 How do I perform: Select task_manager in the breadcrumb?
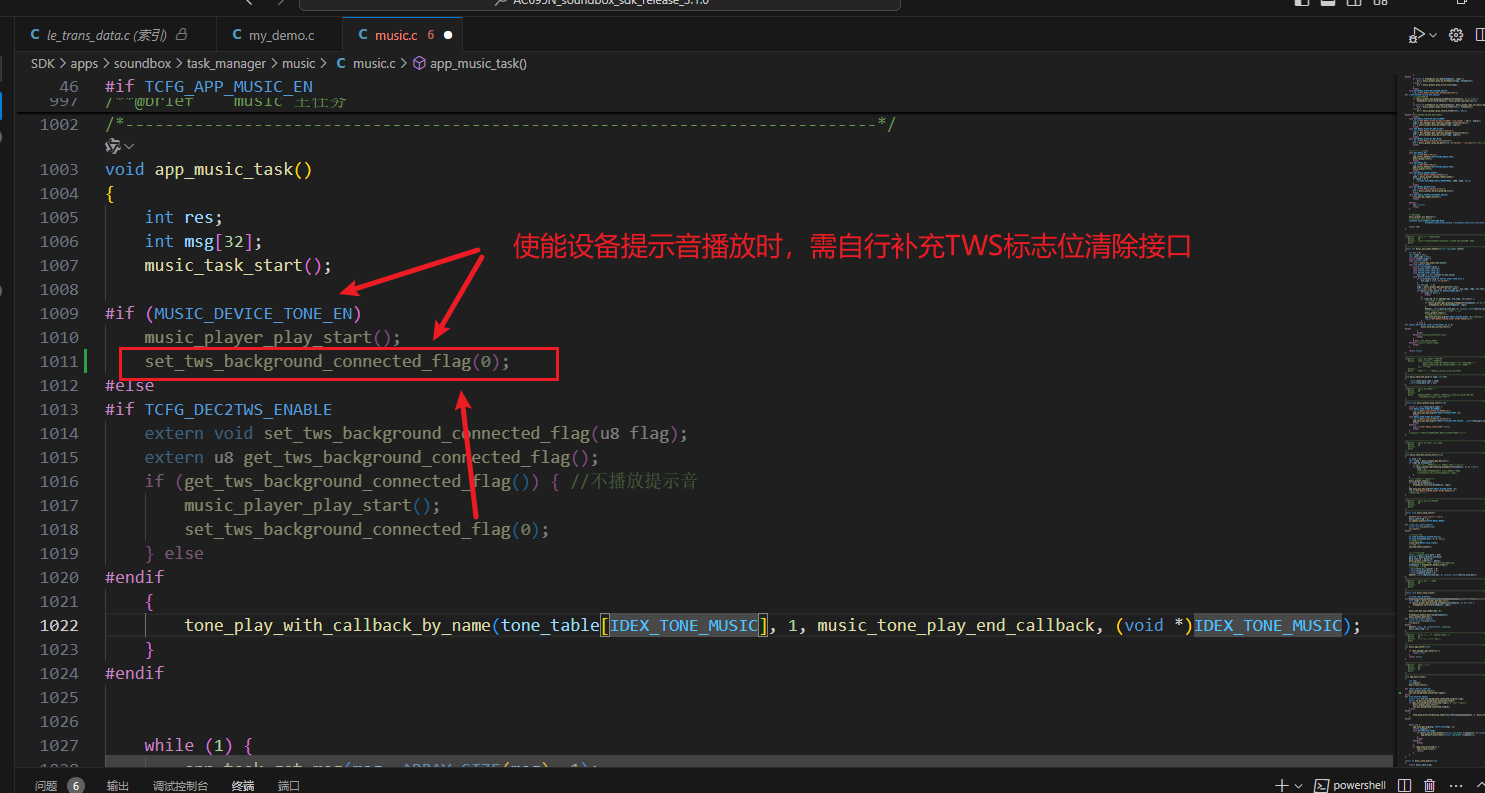click(x=226, y=63)
